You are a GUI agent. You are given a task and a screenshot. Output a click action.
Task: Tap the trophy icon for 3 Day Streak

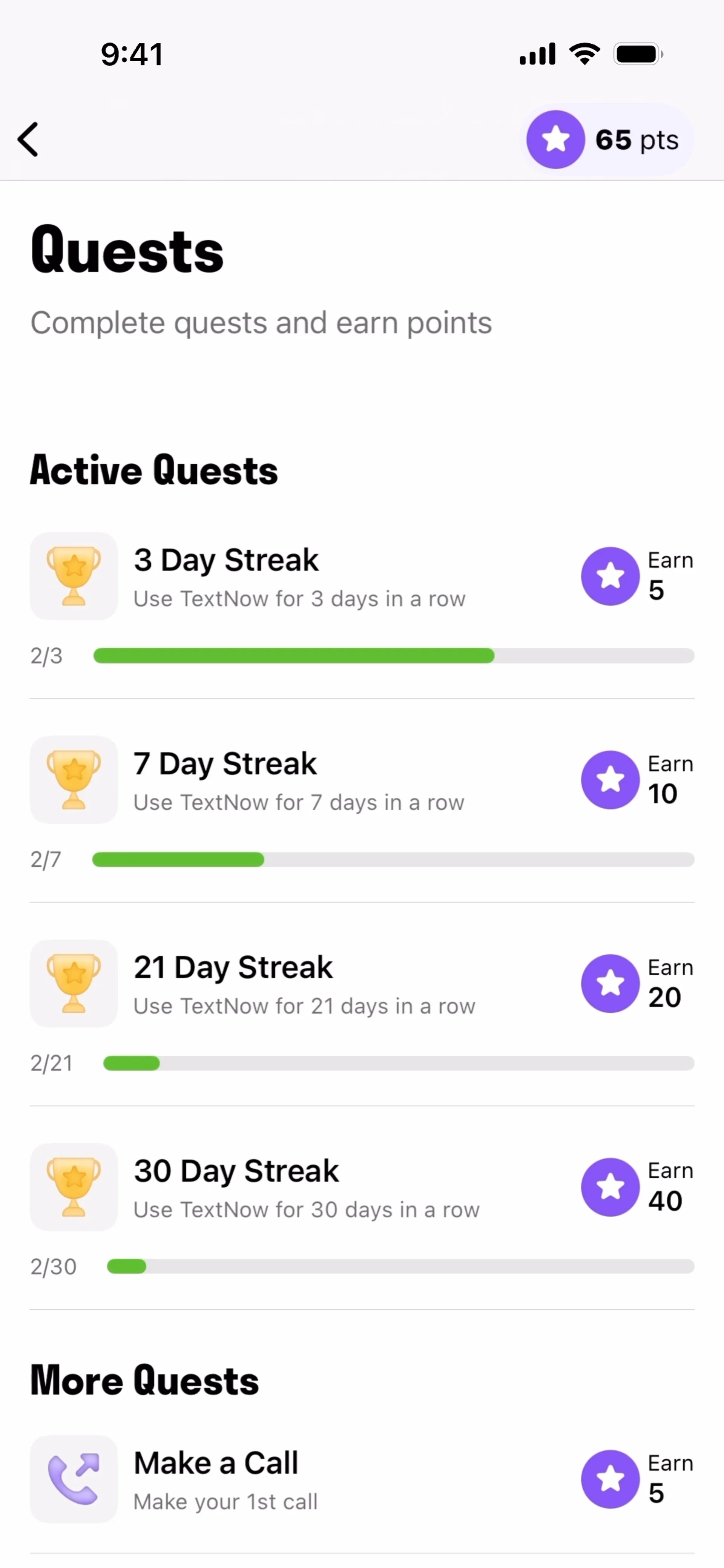coord(74,576)
